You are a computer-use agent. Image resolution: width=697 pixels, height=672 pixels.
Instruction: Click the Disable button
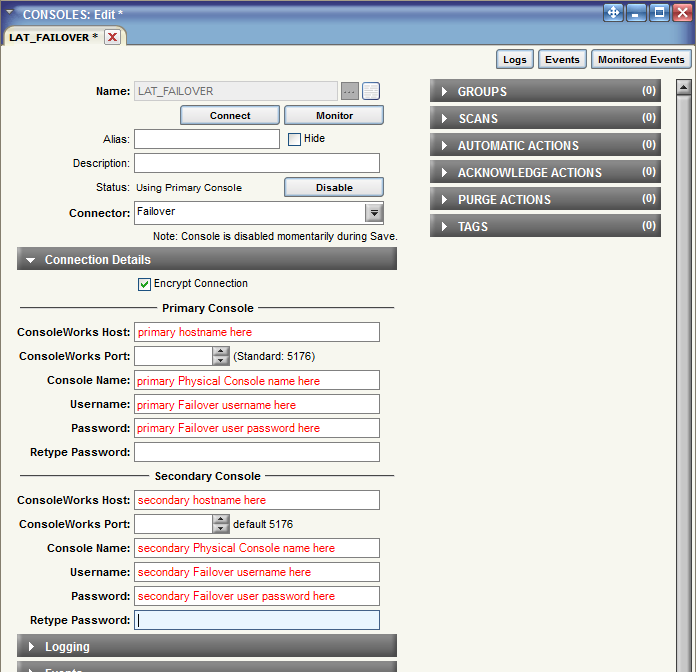tap(334, 187)
